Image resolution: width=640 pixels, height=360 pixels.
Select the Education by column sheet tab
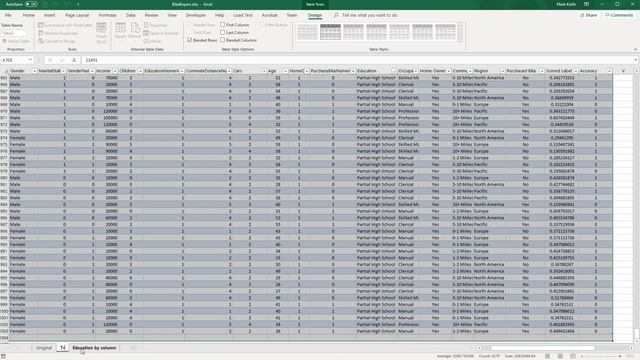[94, 348]
